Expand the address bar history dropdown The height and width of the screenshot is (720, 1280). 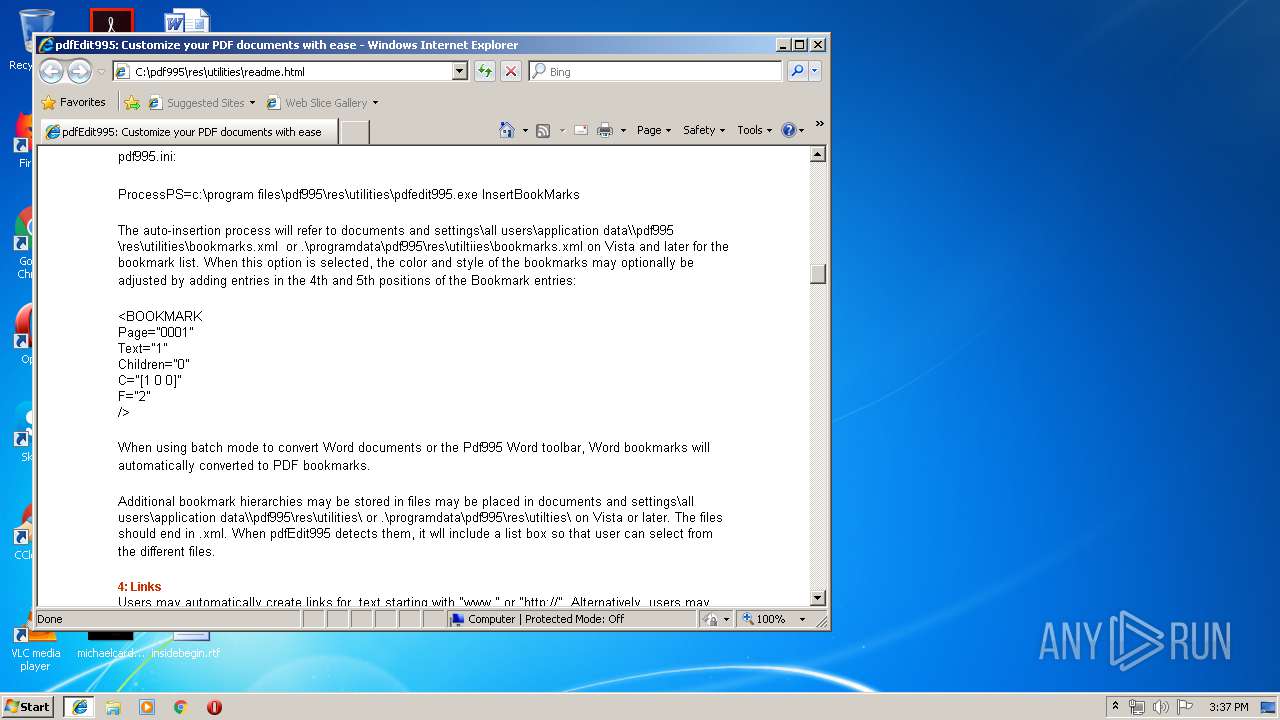point(460,71)
